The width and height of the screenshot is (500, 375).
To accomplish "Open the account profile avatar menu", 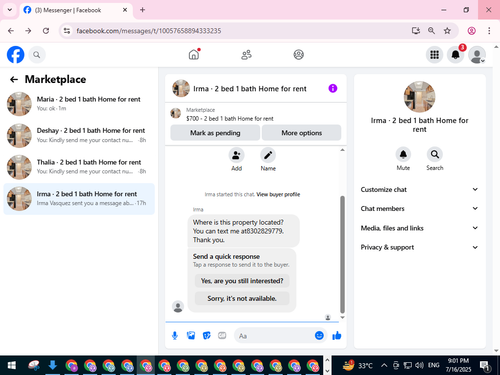I will pyautogui.click(x=477, y=55).
